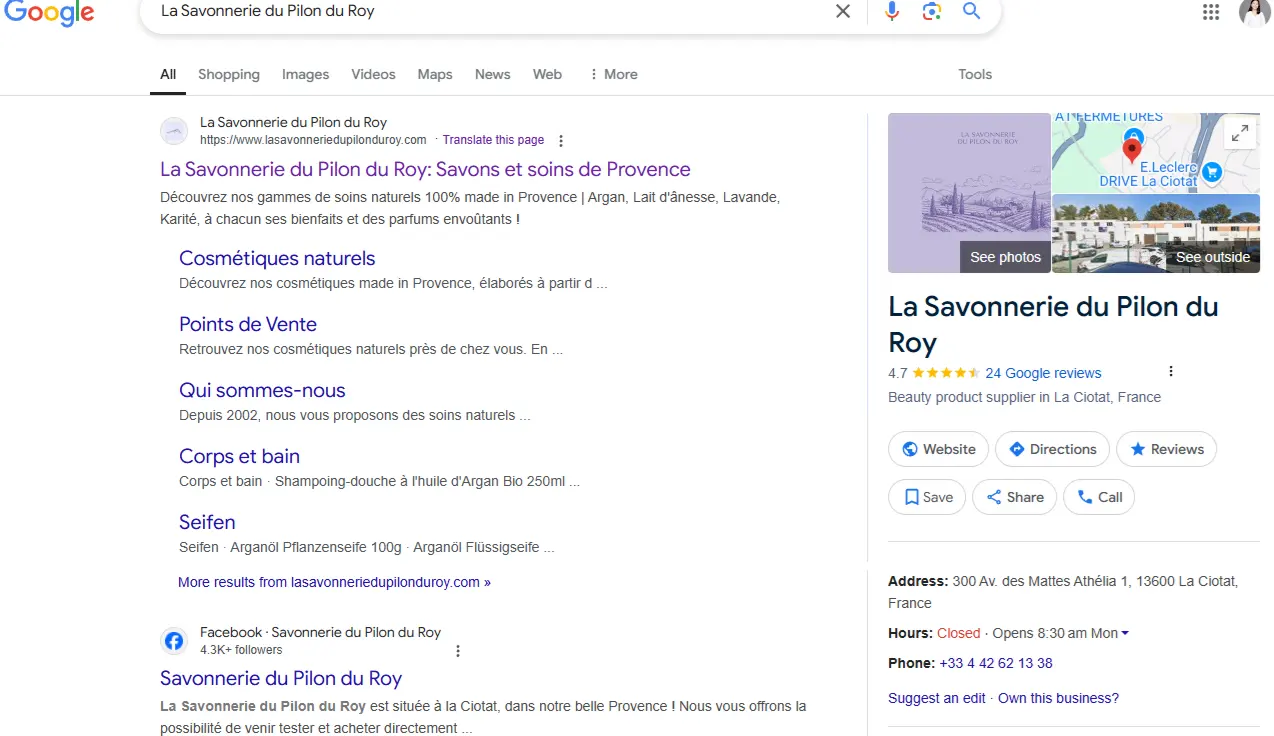The image size is (1274, 736).
Task: Open the 24 Google reviews link
Action: 1043,373
